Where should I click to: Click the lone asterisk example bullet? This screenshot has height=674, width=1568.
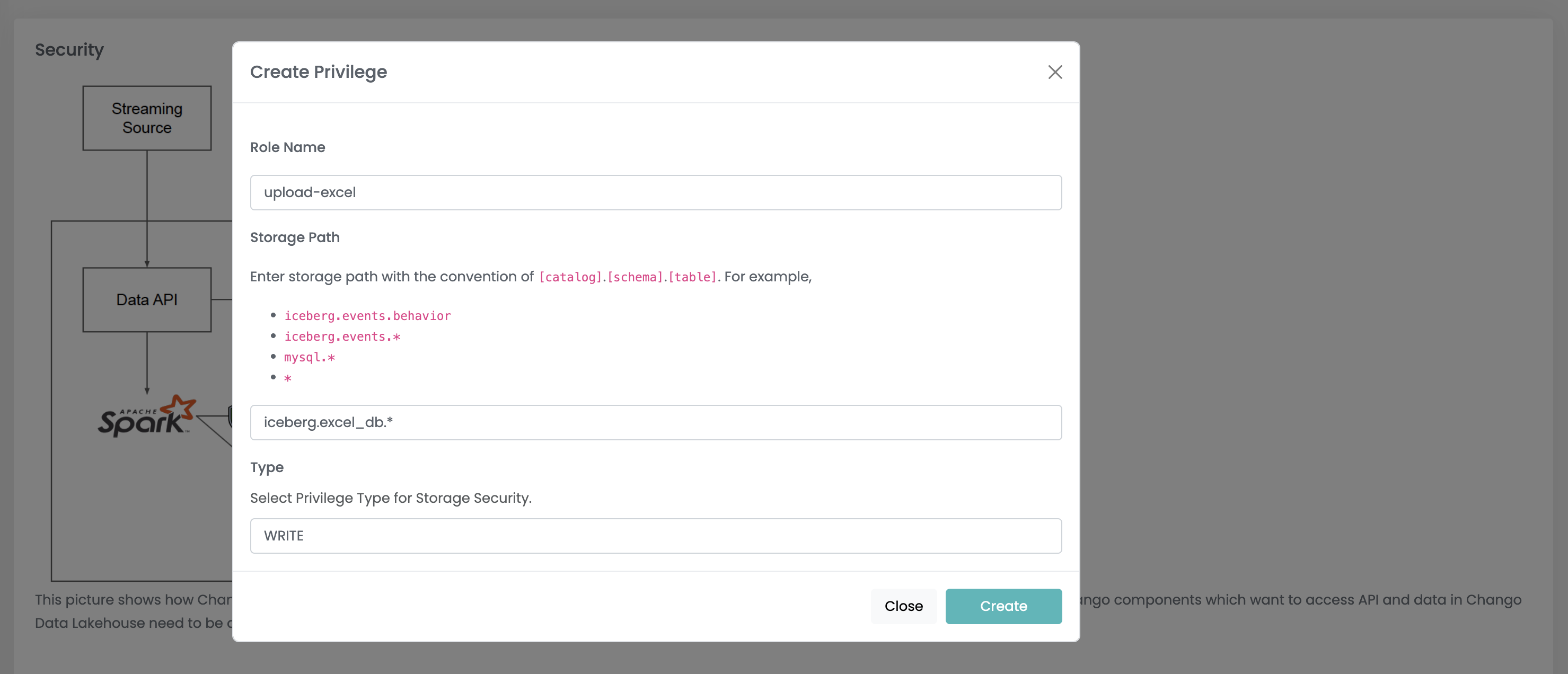(288, 378)
